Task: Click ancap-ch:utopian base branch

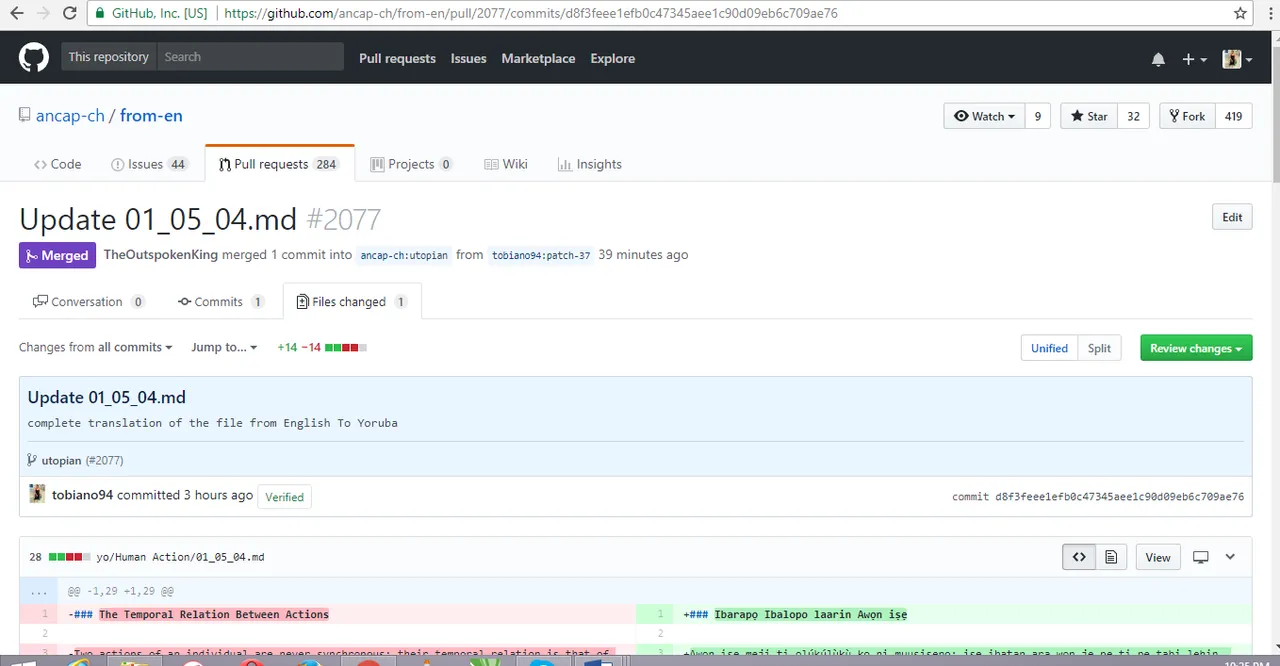Action: 404,255
